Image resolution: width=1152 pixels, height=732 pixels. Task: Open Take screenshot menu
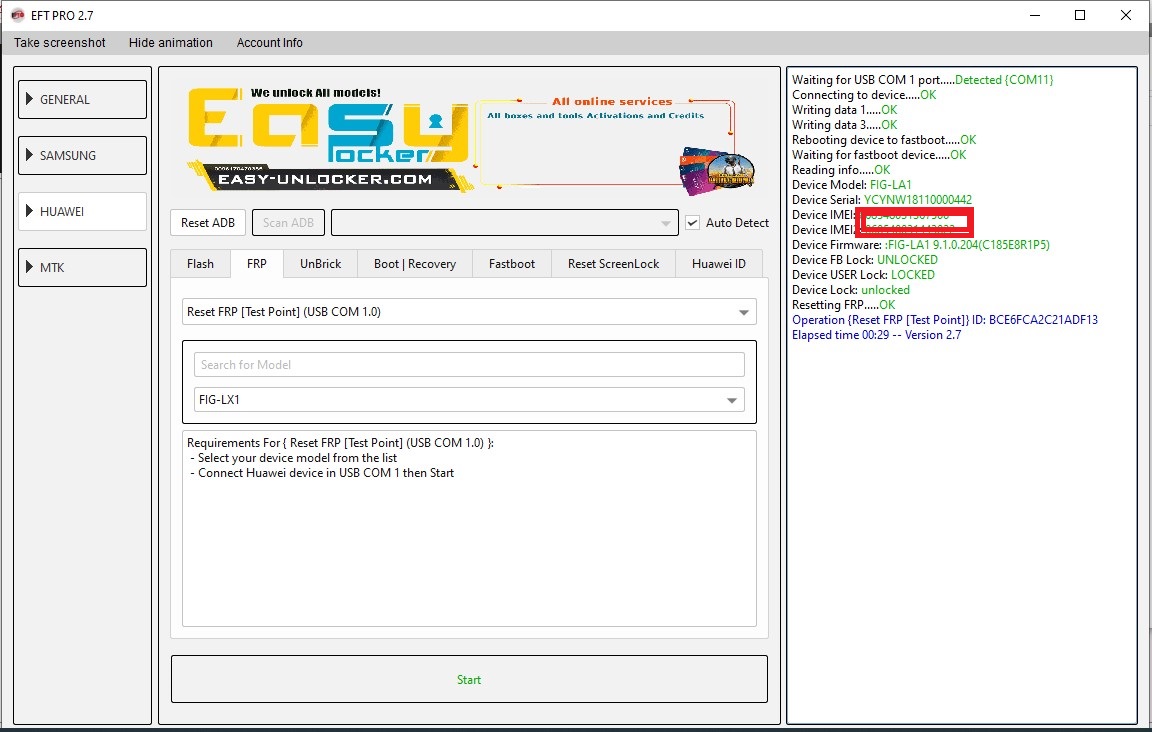pos(60,43)
